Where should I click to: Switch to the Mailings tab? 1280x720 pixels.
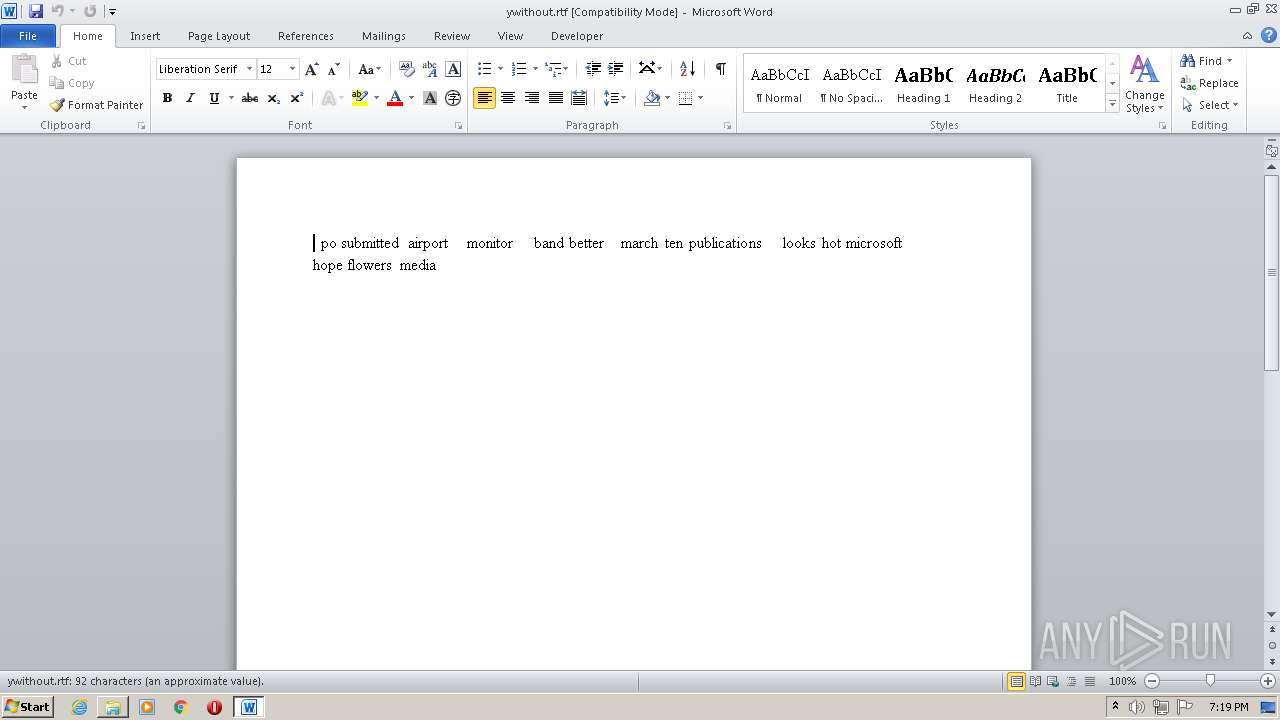(x=384, y=36)
